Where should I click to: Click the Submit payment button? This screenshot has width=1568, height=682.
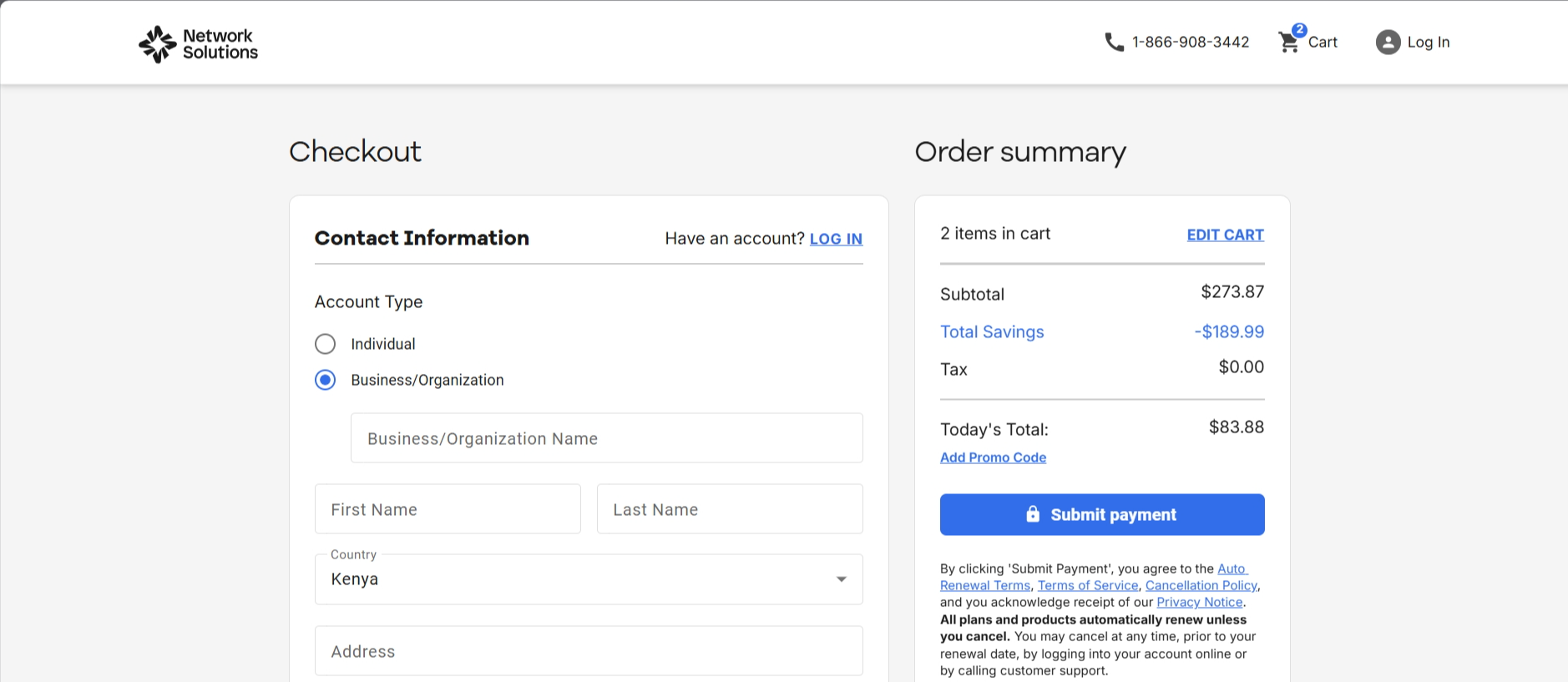pos(1102,514)
